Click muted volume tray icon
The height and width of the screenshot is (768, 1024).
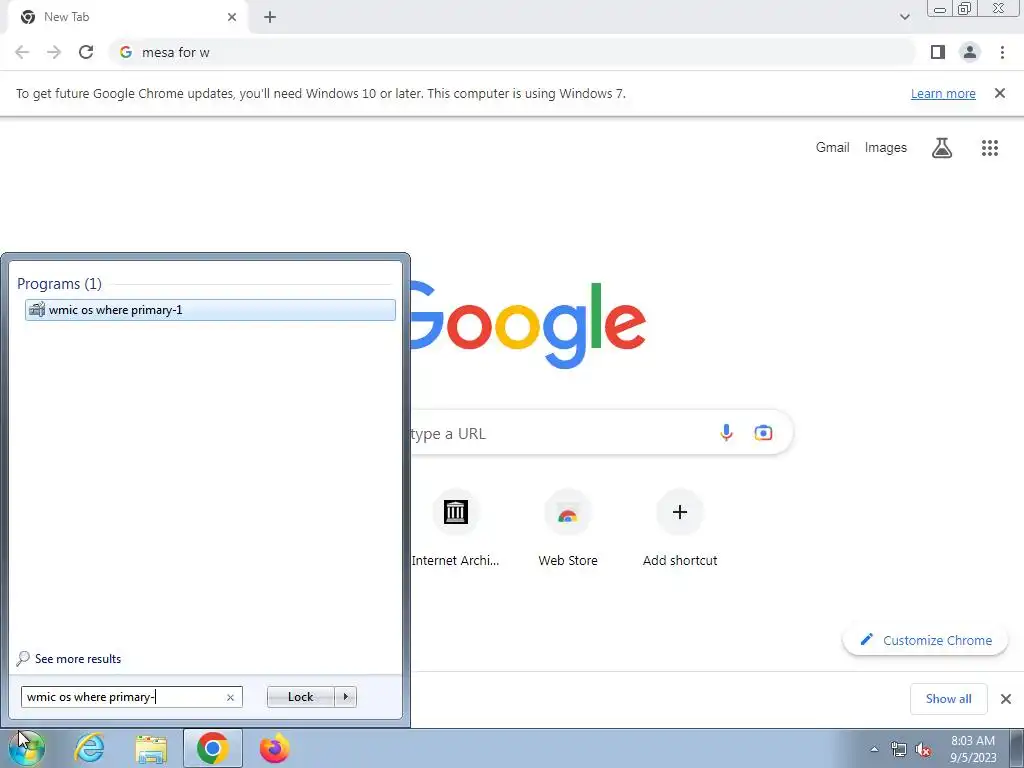pyautogui.click(x=923, y=749)
